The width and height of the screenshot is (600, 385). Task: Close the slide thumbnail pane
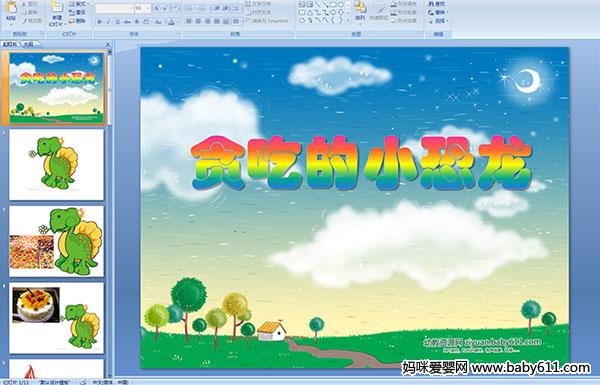click(108, 44)
